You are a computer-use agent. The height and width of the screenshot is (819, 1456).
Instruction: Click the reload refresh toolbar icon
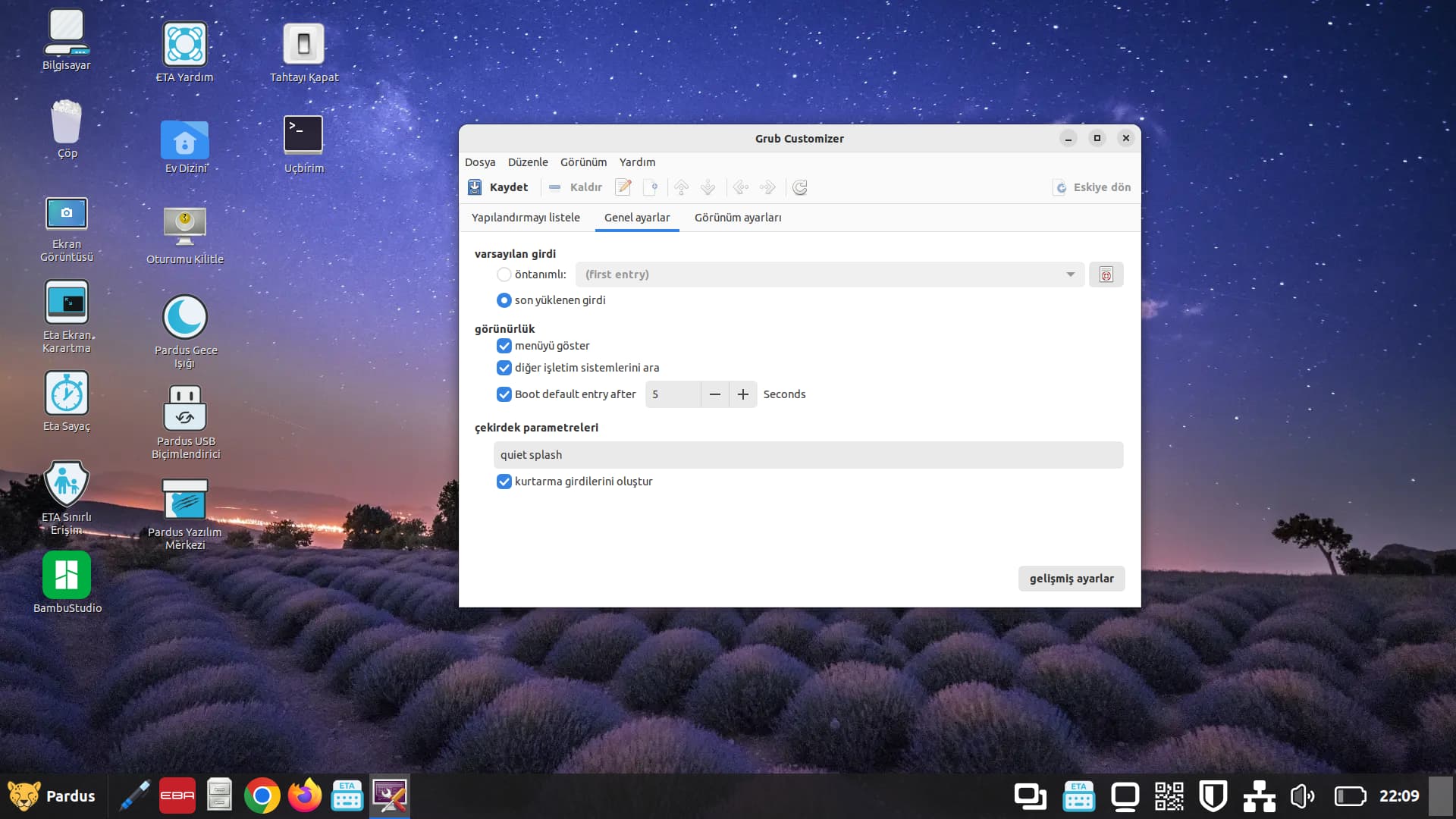click(x=799, y=187)
